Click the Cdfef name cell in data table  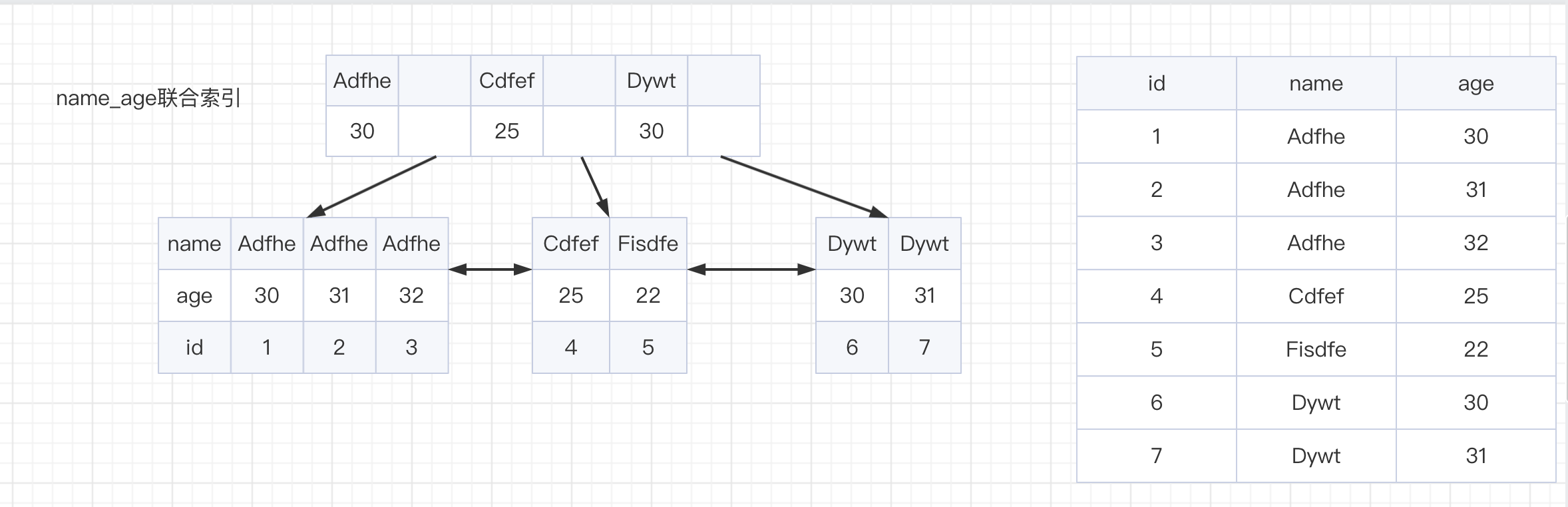pos(1316,296)
